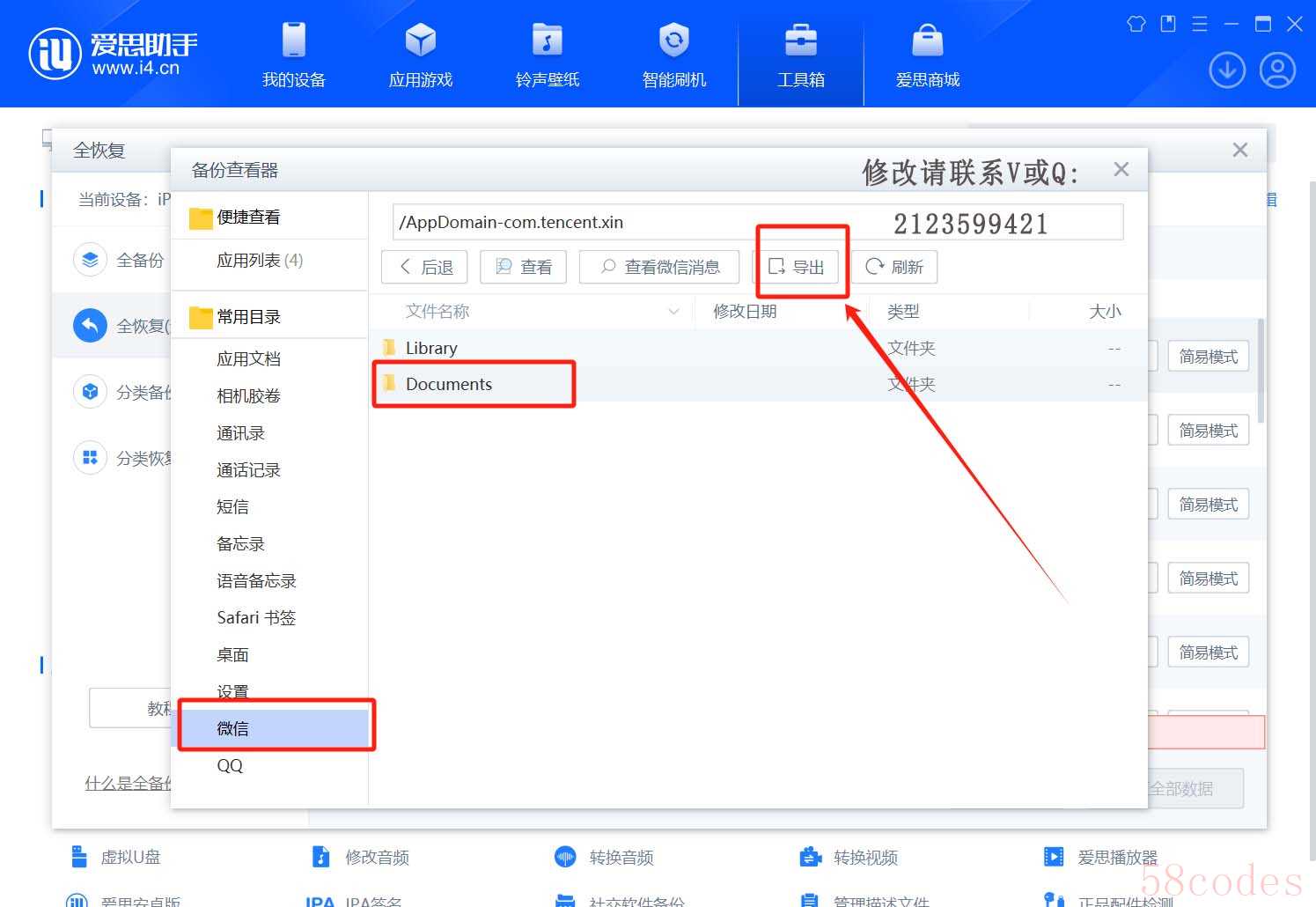Select 通讯录 contacts in sidebar
The height and width of the screenshot is (907, 1316).
pos(240,433)
